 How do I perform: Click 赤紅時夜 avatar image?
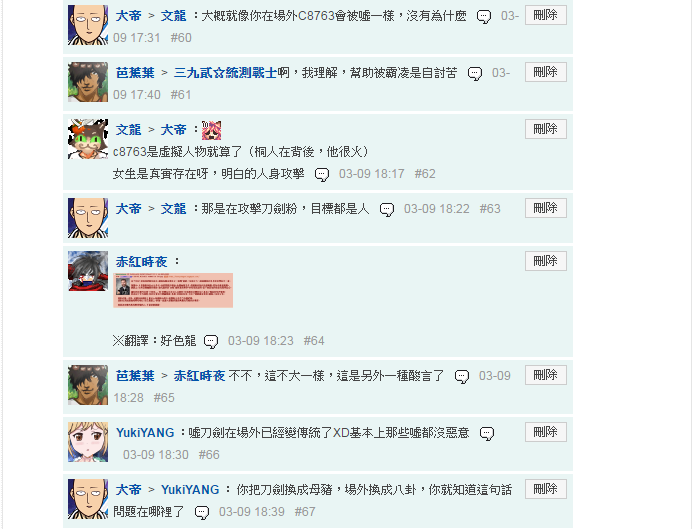click(x=88, y=271)
